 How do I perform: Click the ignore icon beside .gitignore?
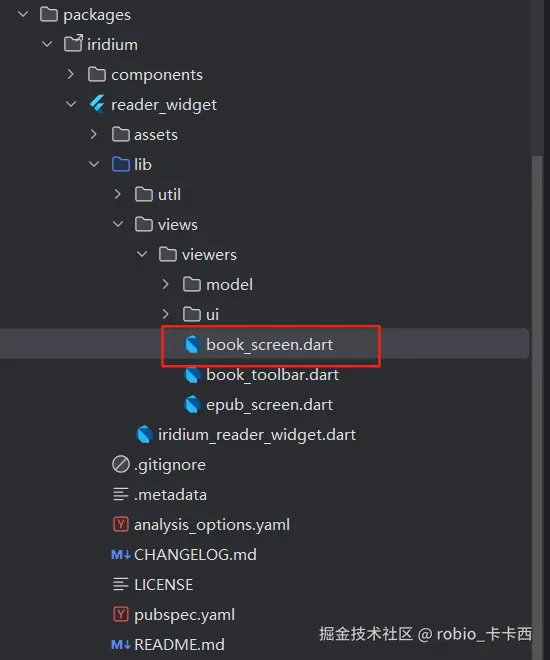[121, 465]
